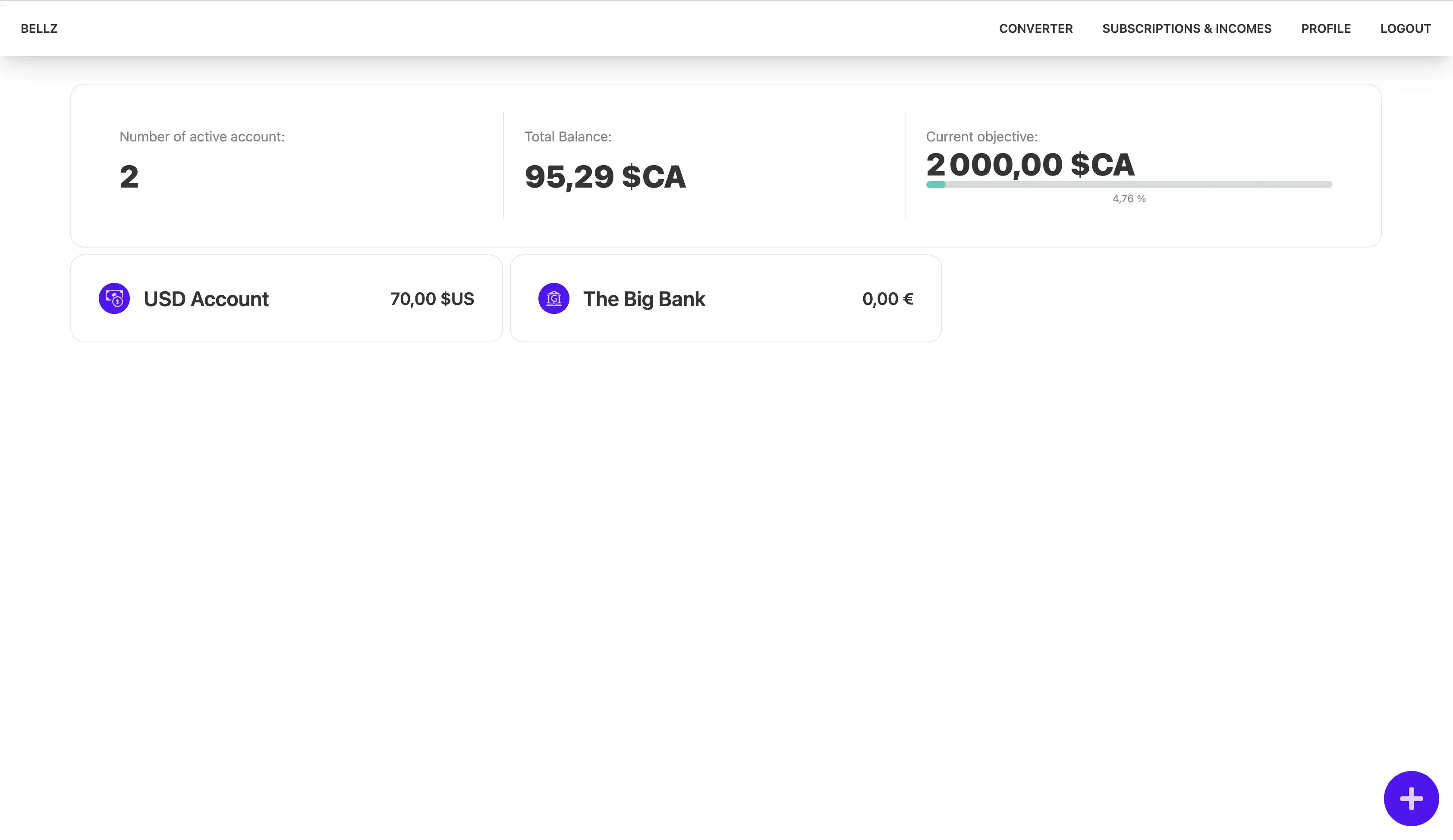The width and height of the screenshot is (1453, 840).
Task: Click the objective progress bar
Action: (x=1129, y=185)
